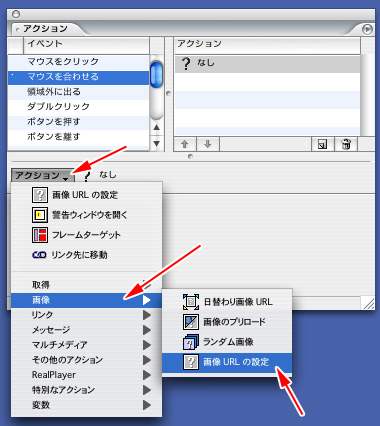380x426 pixels.
Task: Move action up with the up arrow
Action: pos(185,144)
